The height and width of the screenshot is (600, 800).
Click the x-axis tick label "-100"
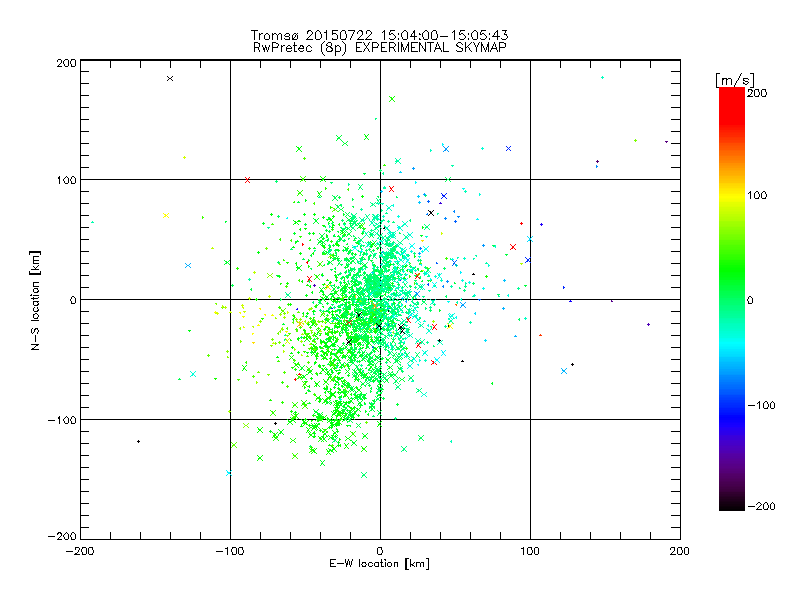[230, 551]
